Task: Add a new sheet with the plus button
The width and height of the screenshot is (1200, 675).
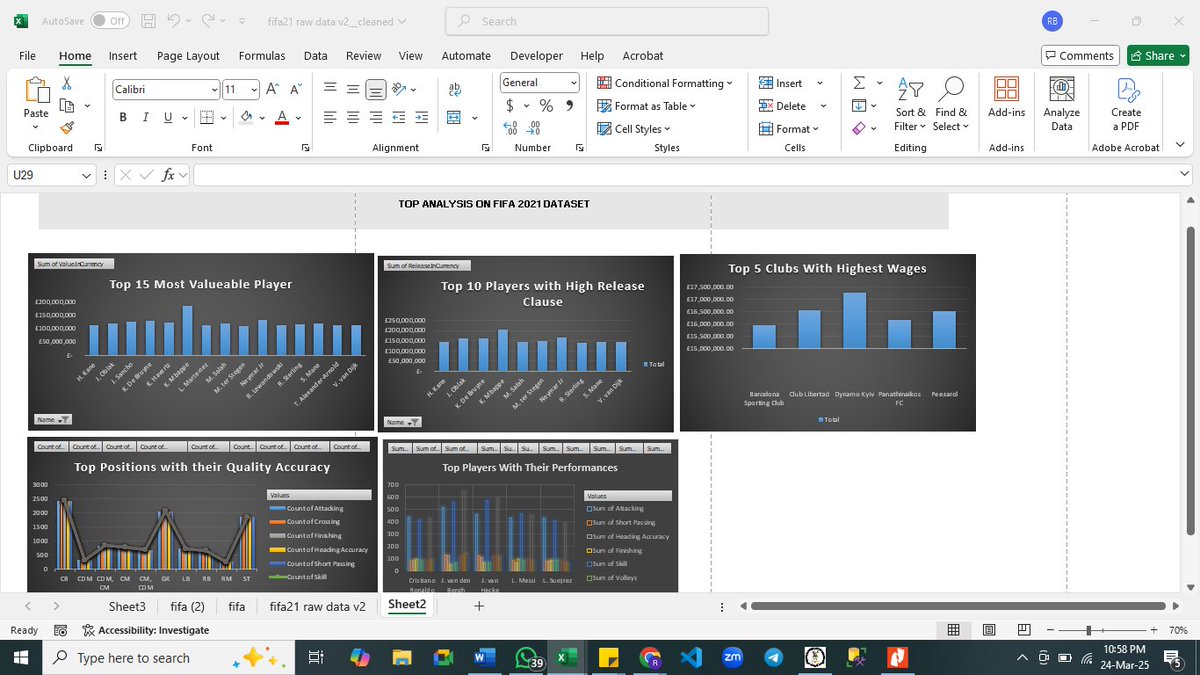Action: [479, 606]
